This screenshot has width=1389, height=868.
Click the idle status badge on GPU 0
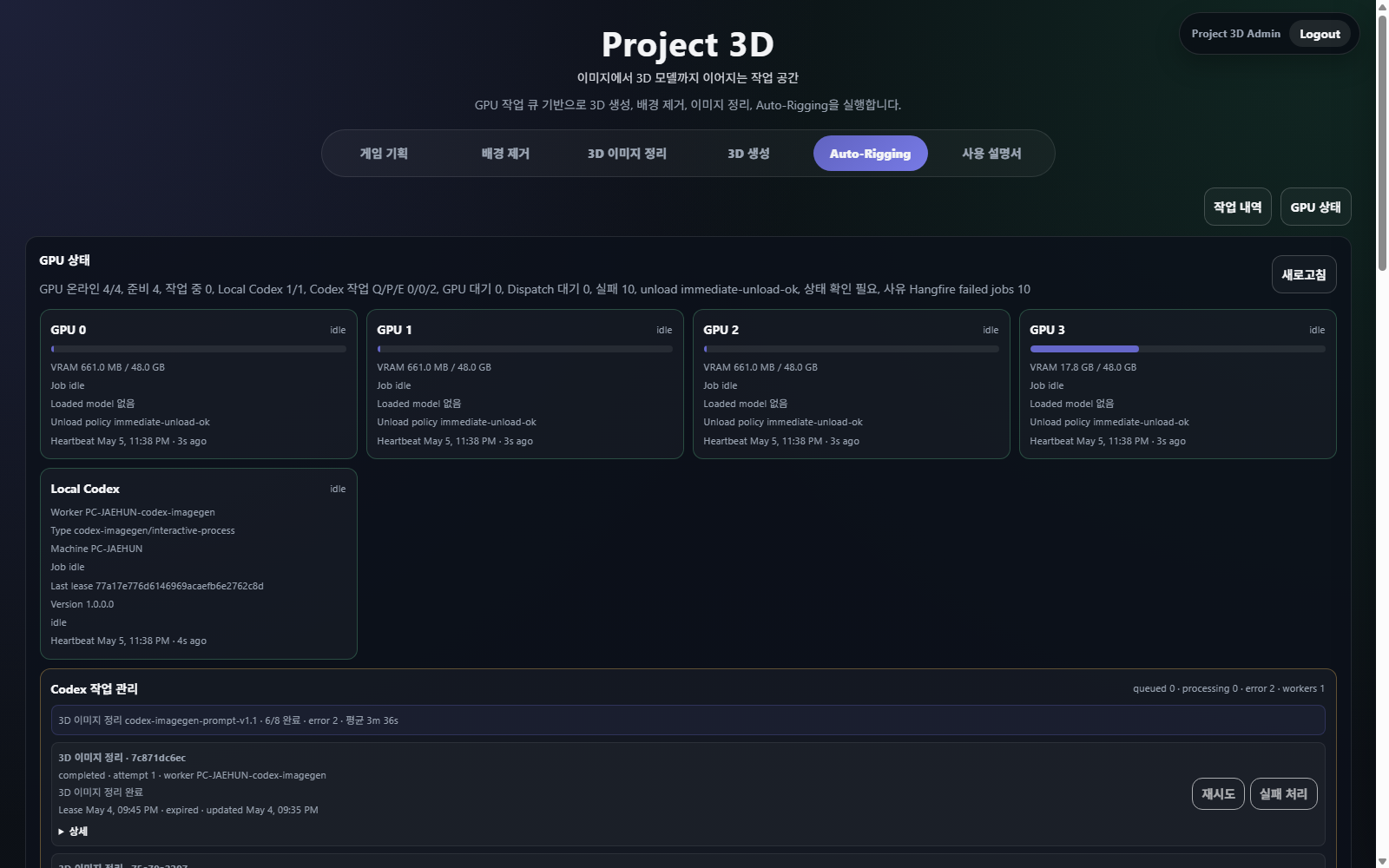click(338, 330)
